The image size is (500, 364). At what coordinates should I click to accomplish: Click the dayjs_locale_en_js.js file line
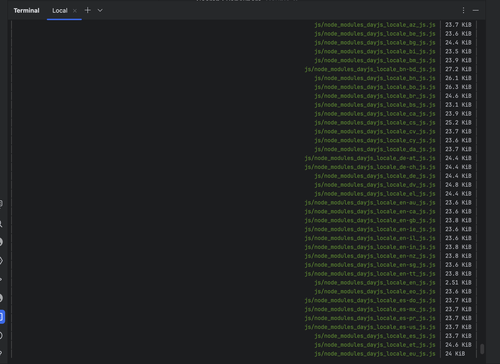pos(375,283)
